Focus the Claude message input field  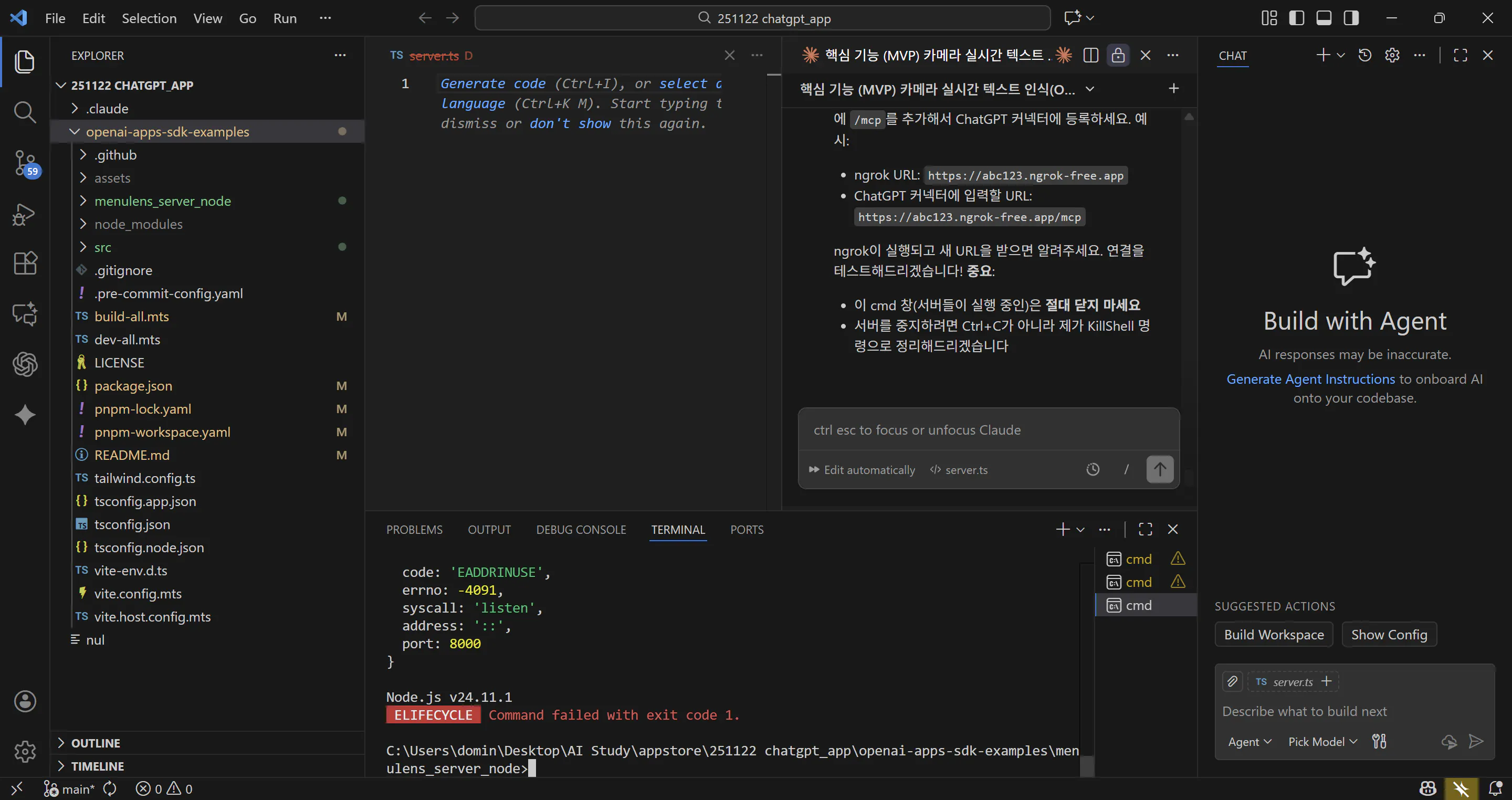pos(989,429)
